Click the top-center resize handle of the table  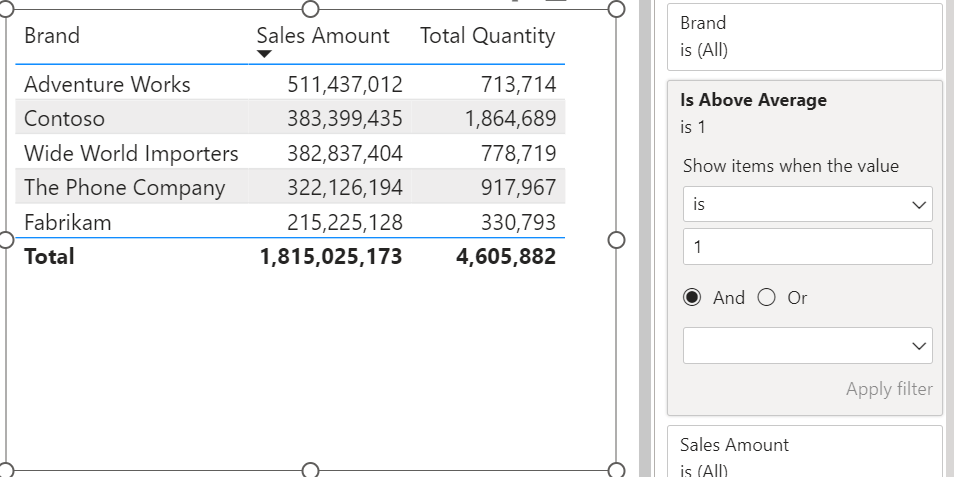tap(310, 9)
